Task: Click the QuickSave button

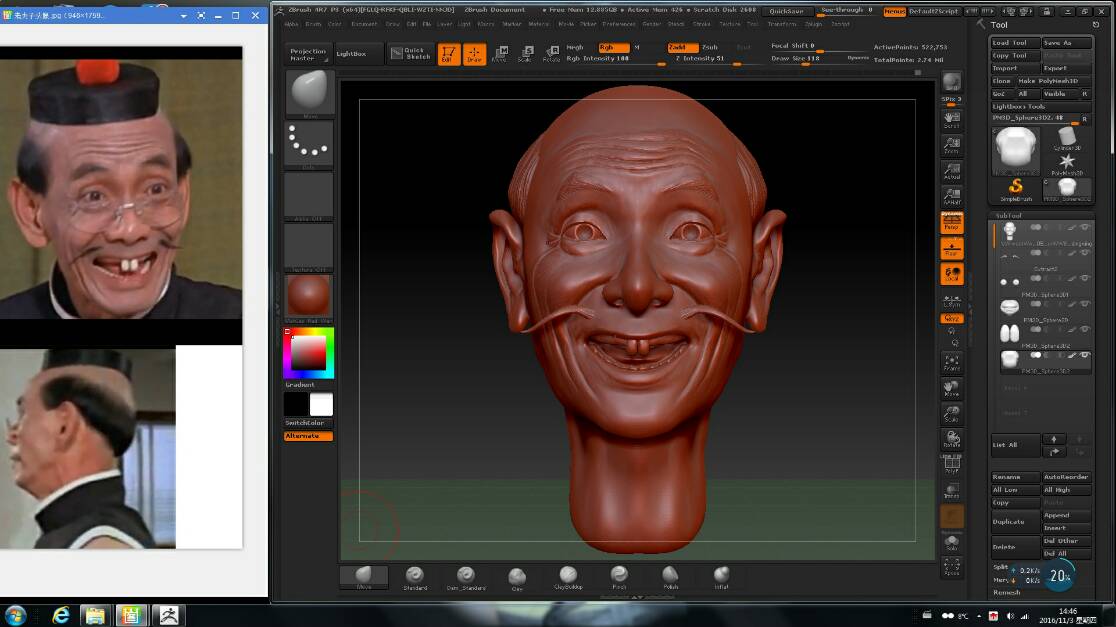Action: (786, 11)
